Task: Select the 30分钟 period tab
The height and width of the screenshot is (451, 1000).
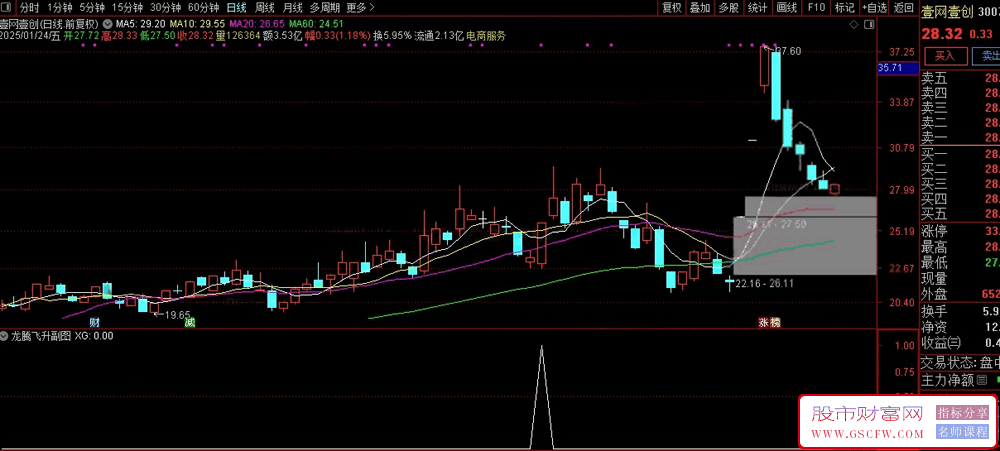Action: pos(165,8)
